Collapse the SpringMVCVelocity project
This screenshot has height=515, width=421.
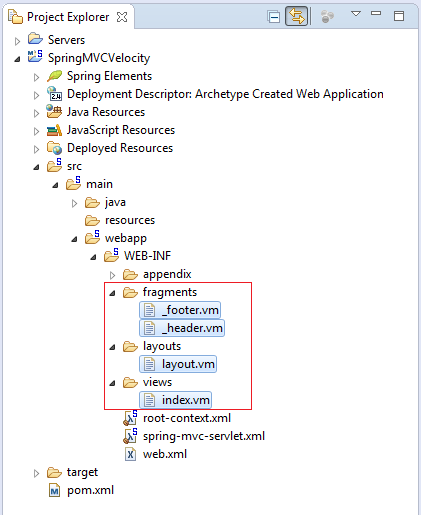coord(17,59)
